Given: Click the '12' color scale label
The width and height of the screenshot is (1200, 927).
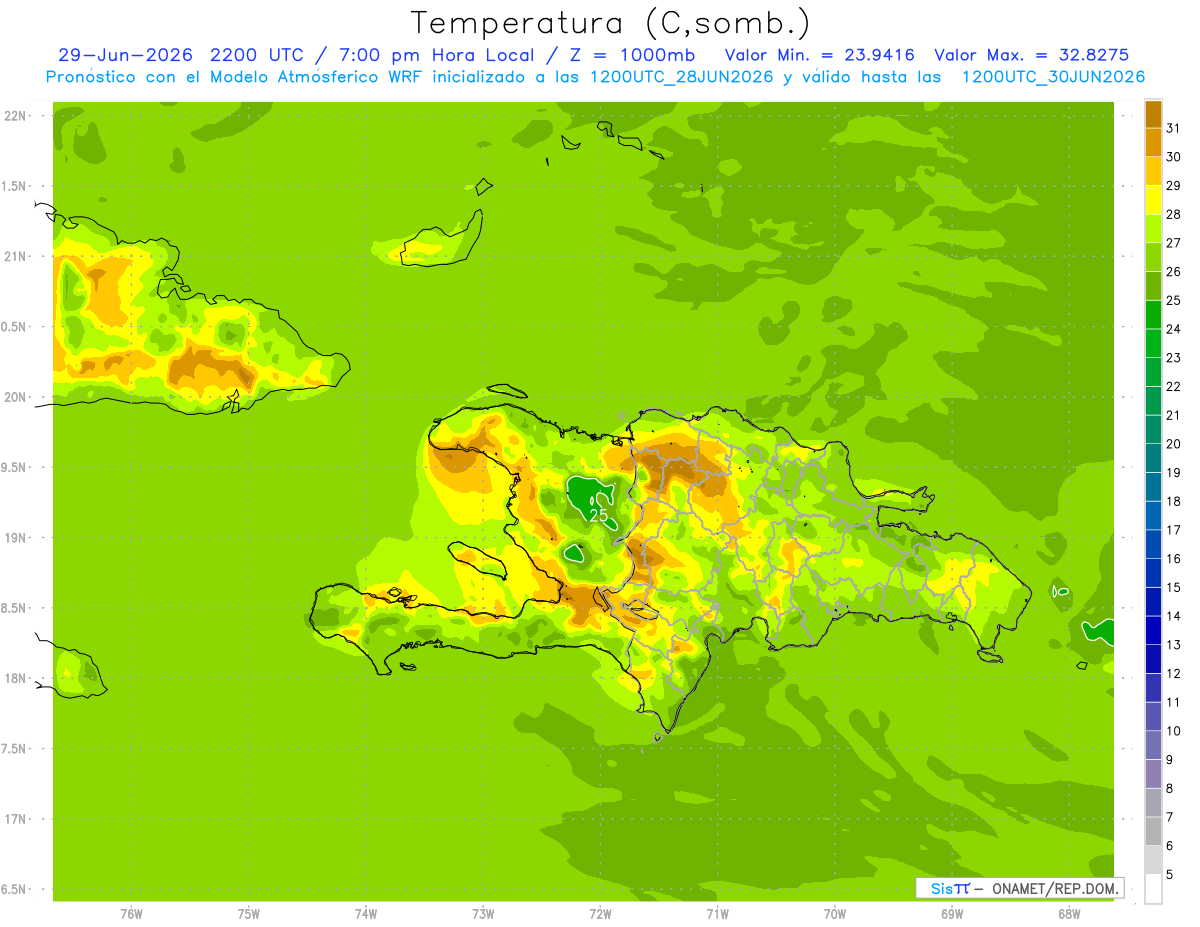Looking at the screenshot, I should (x=1174, y=673).
